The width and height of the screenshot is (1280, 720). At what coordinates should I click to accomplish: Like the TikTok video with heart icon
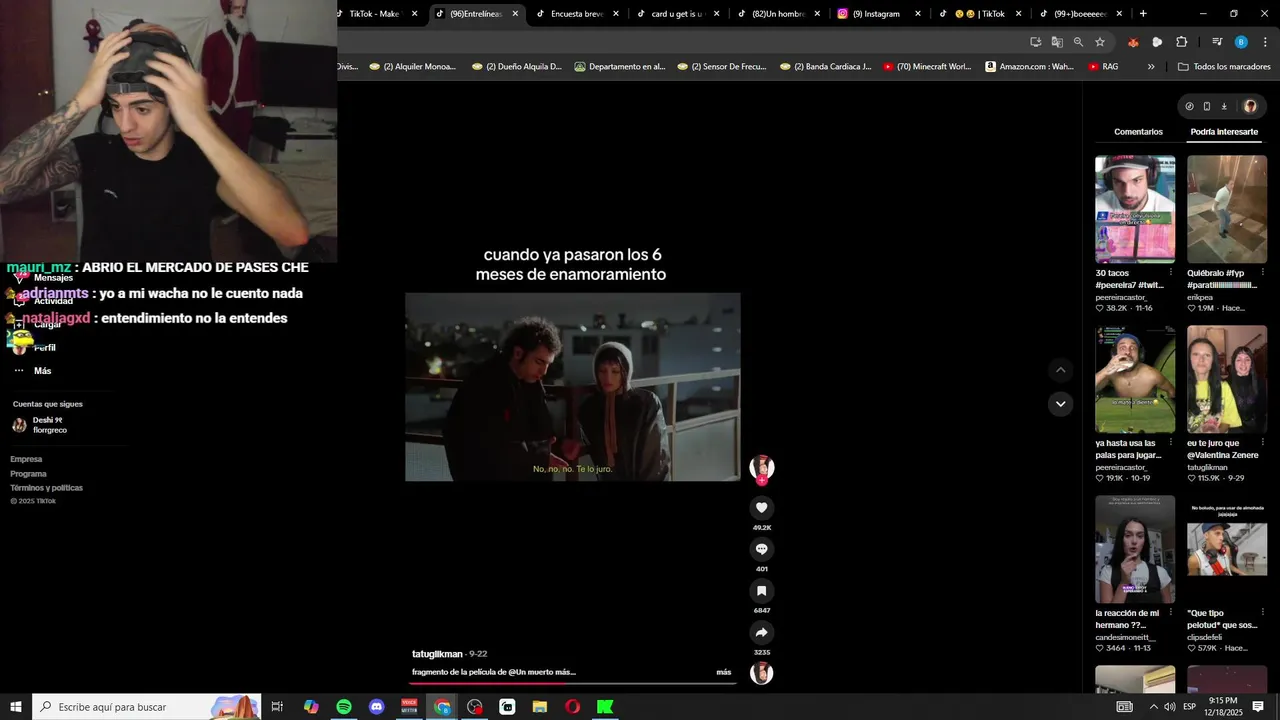point(761,508)
